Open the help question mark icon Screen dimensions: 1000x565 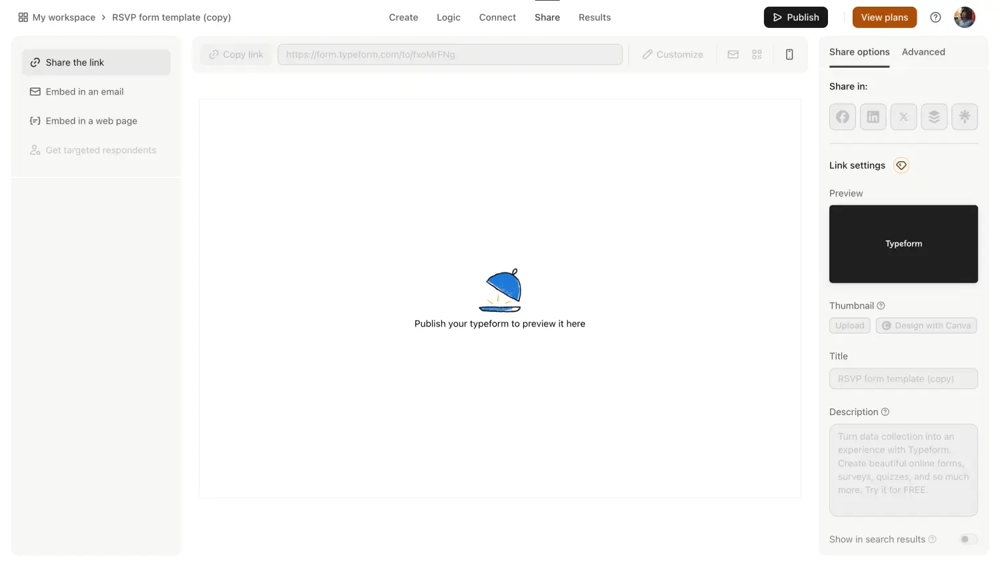coord(935,17)
